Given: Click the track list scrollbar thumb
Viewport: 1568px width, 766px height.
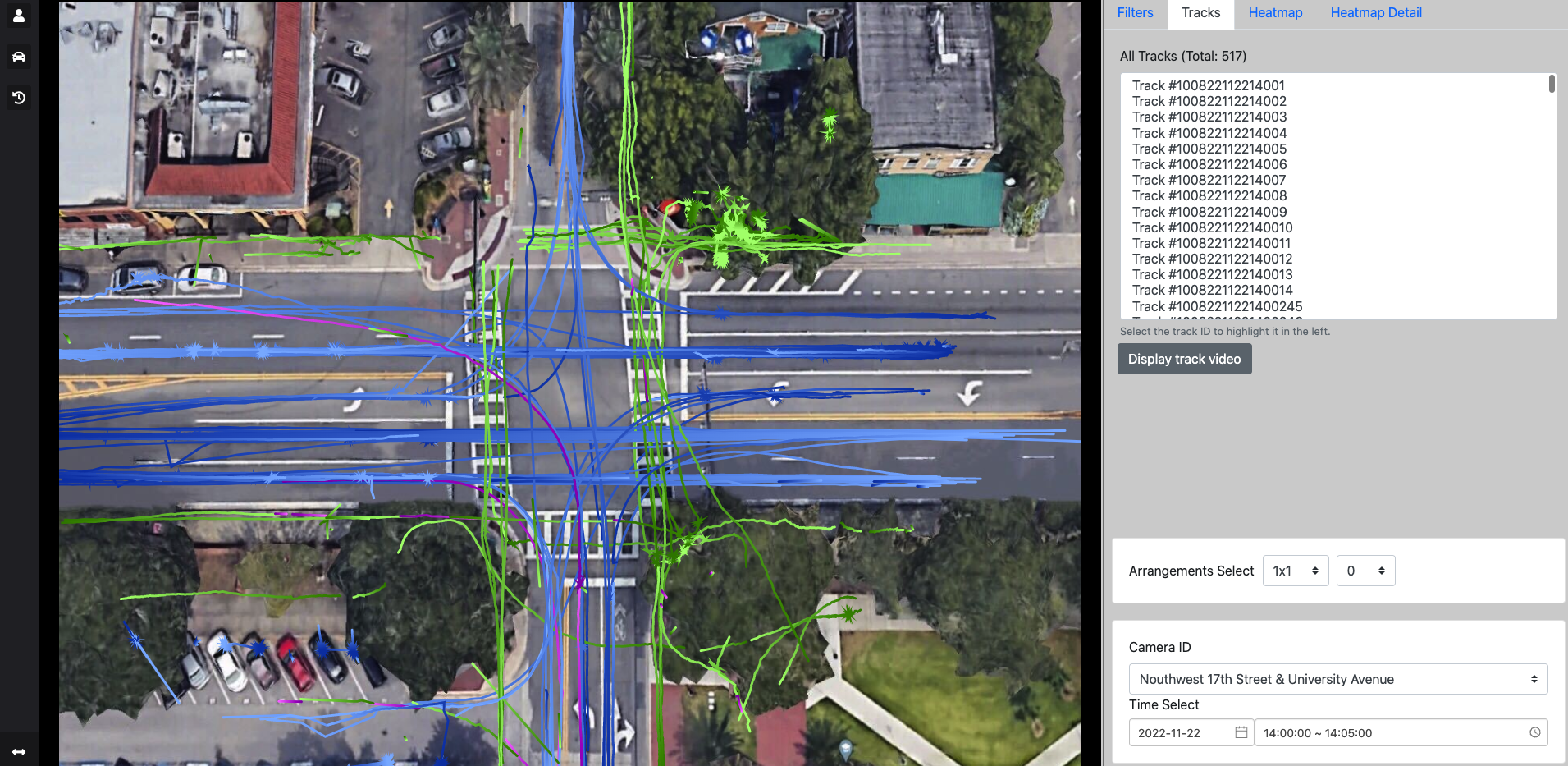Looking at the screenshot, I should (x=1552, y=84).
